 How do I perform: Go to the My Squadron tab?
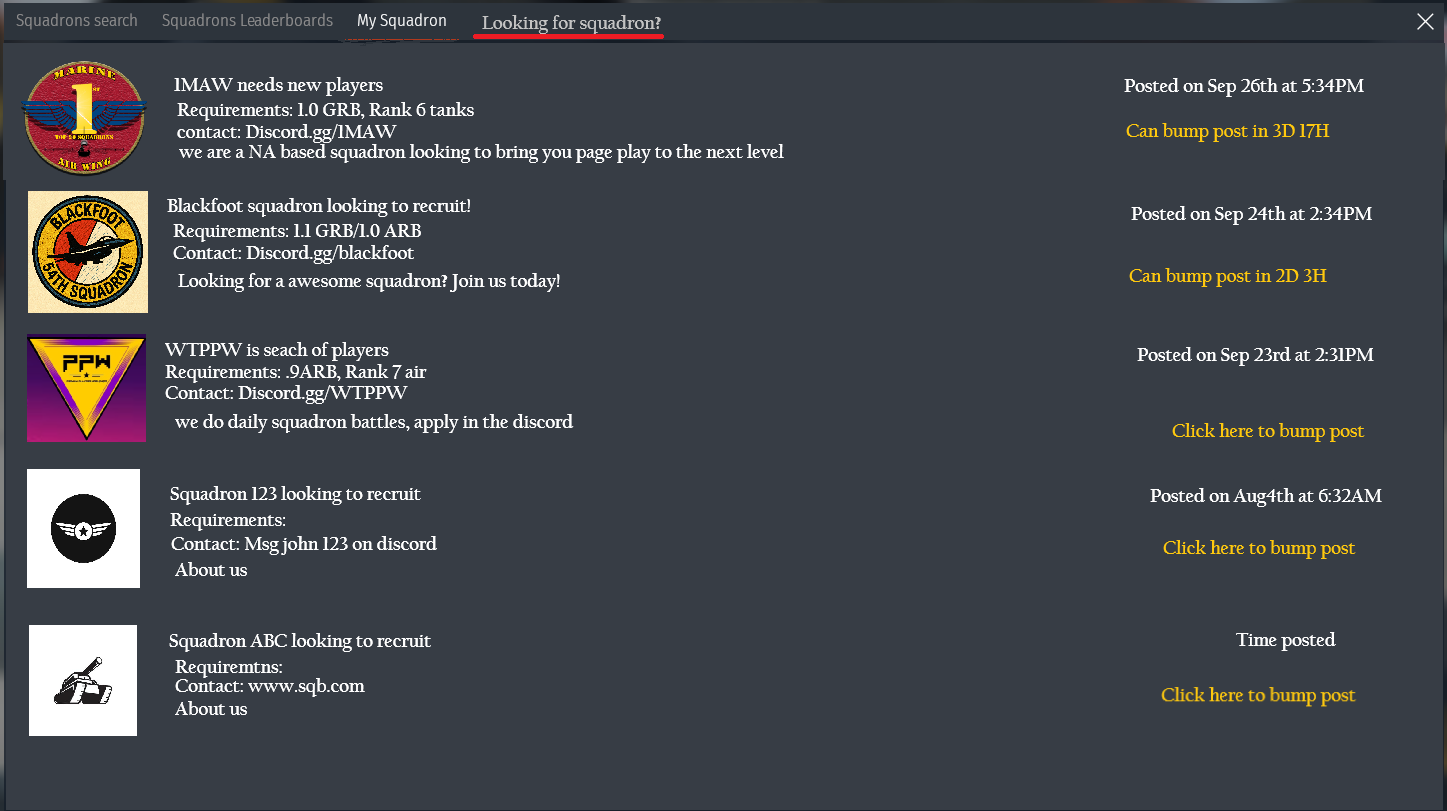coord(402,20)
